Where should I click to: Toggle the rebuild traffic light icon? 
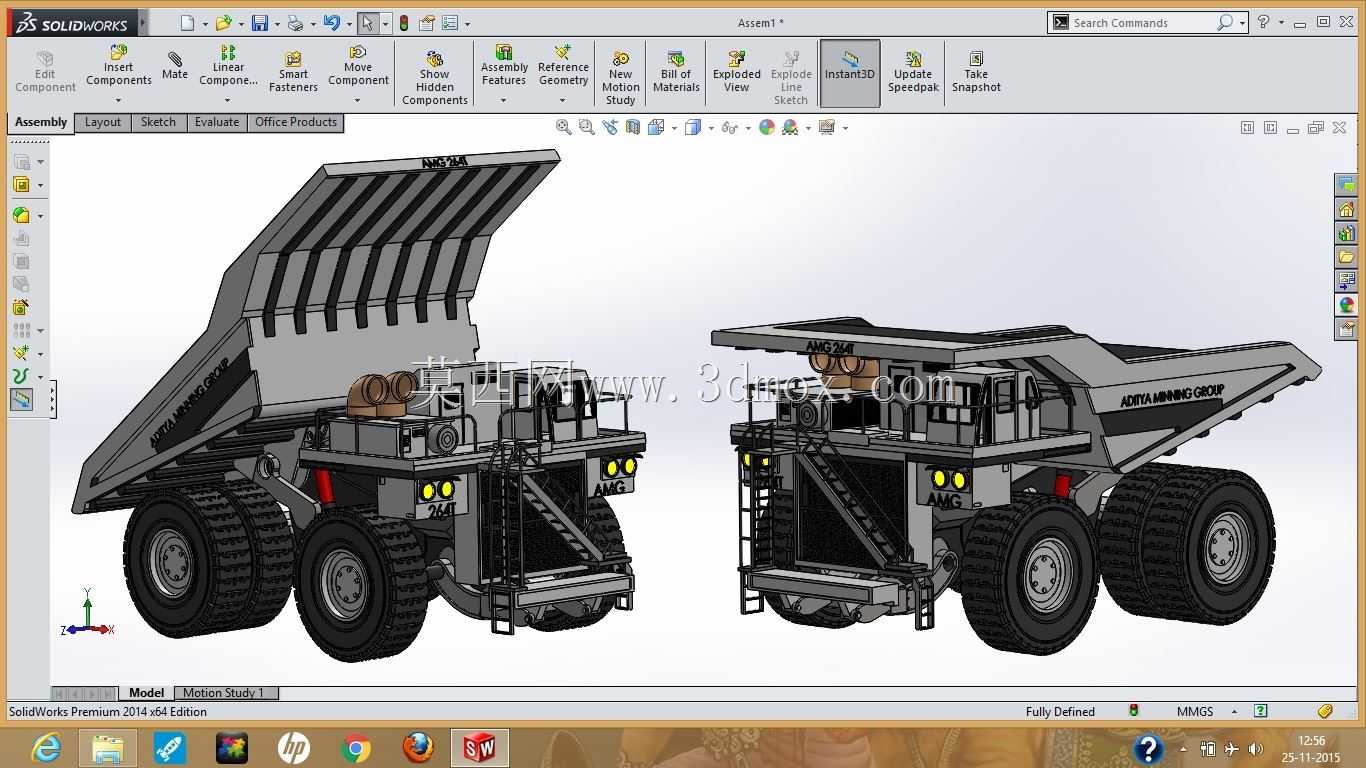pyautogui.click(x=404, y=23)
